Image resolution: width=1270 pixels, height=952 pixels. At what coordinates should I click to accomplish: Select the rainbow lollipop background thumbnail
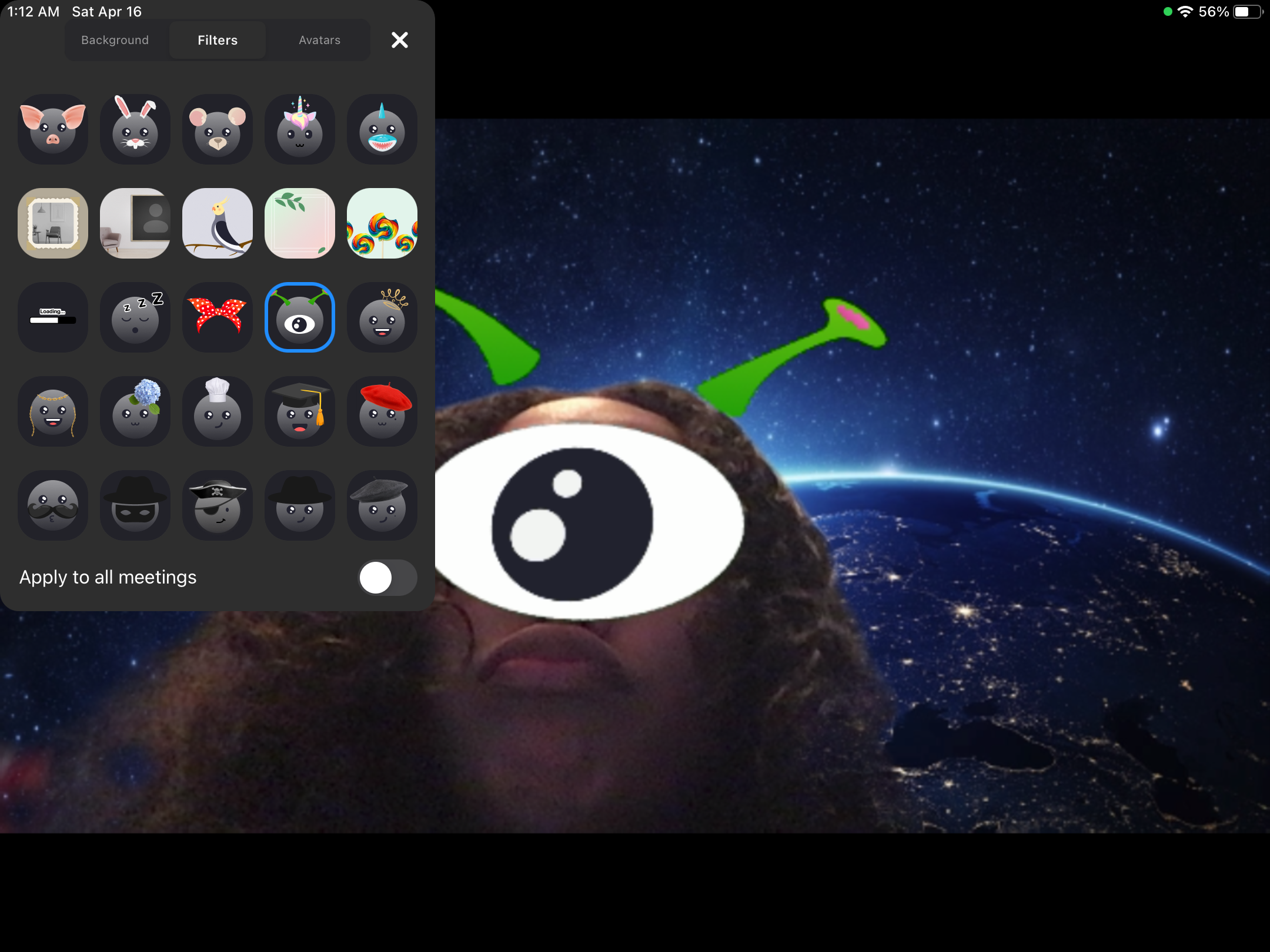382,223
